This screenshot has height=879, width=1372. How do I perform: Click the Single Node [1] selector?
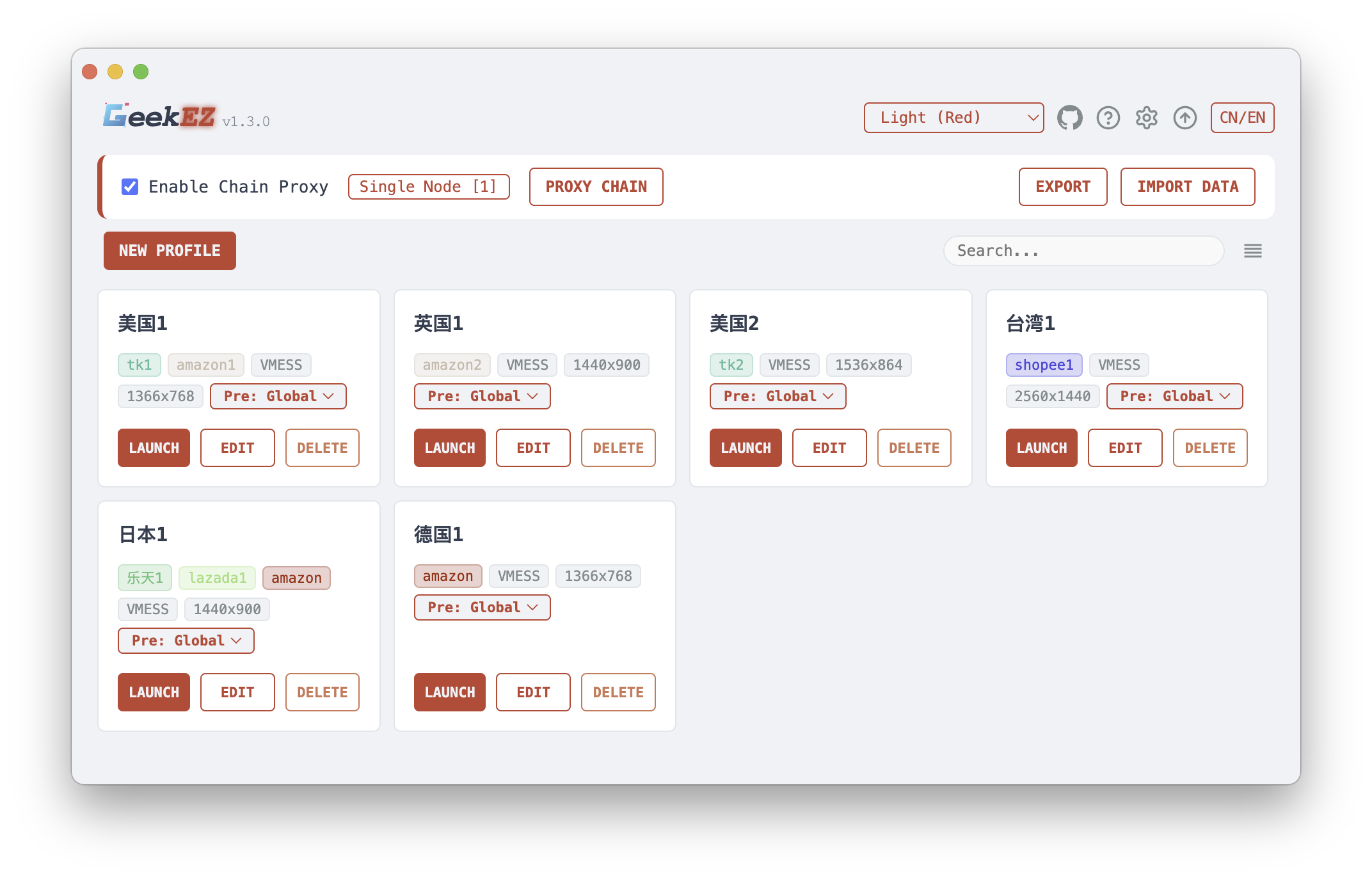428,187
